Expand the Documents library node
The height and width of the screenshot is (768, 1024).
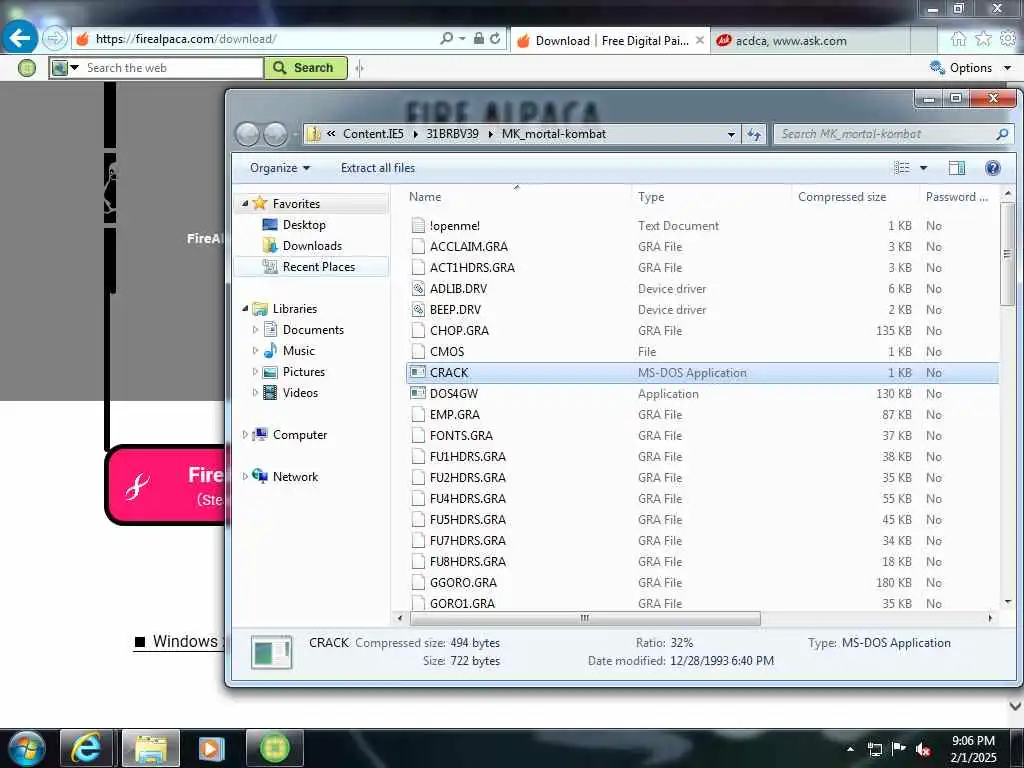click(255, 330)
